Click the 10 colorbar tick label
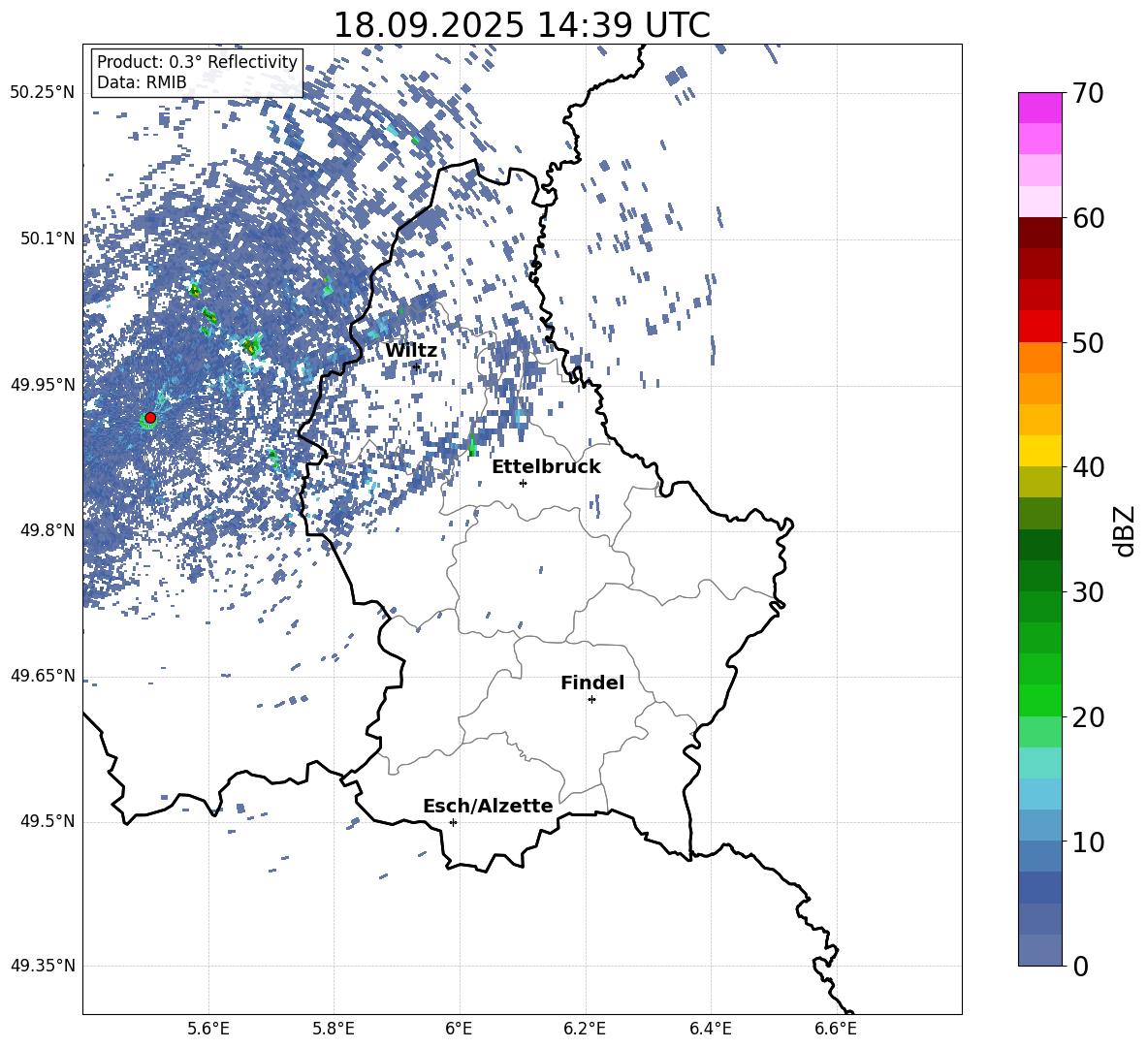Viewport: 1148px width, 1048px height. point(1088,842)
